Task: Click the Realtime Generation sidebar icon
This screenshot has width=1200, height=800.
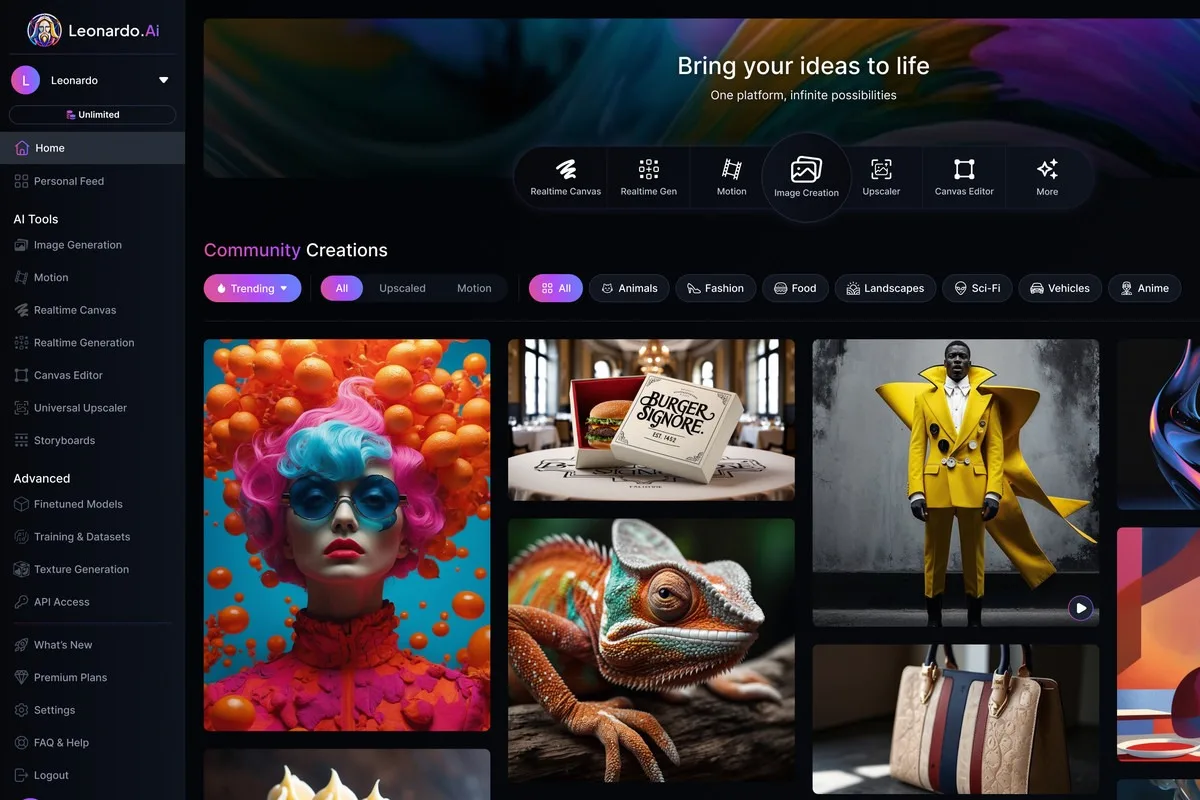Action: [x=22, y=342]
